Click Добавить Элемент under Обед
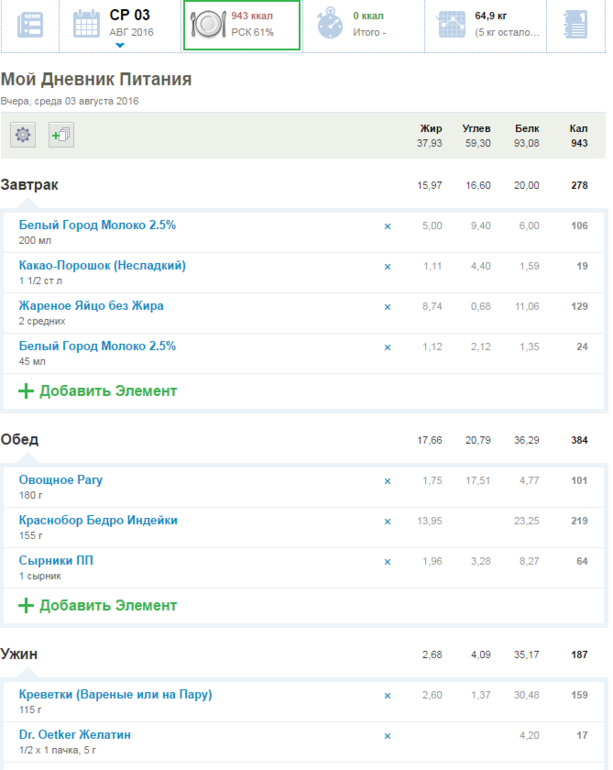The width and height of the screenshot is (613, 770). (x=98, y=605)
